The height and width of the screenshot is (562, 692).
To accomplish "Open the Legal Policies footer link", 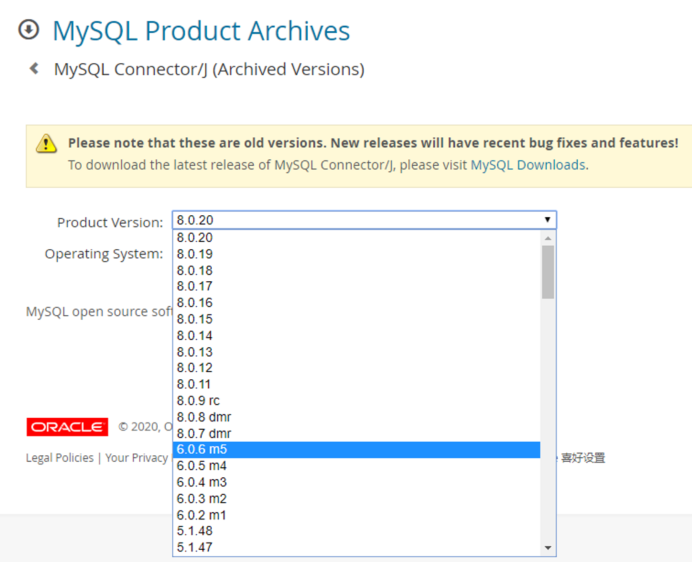I will (59, 458).
